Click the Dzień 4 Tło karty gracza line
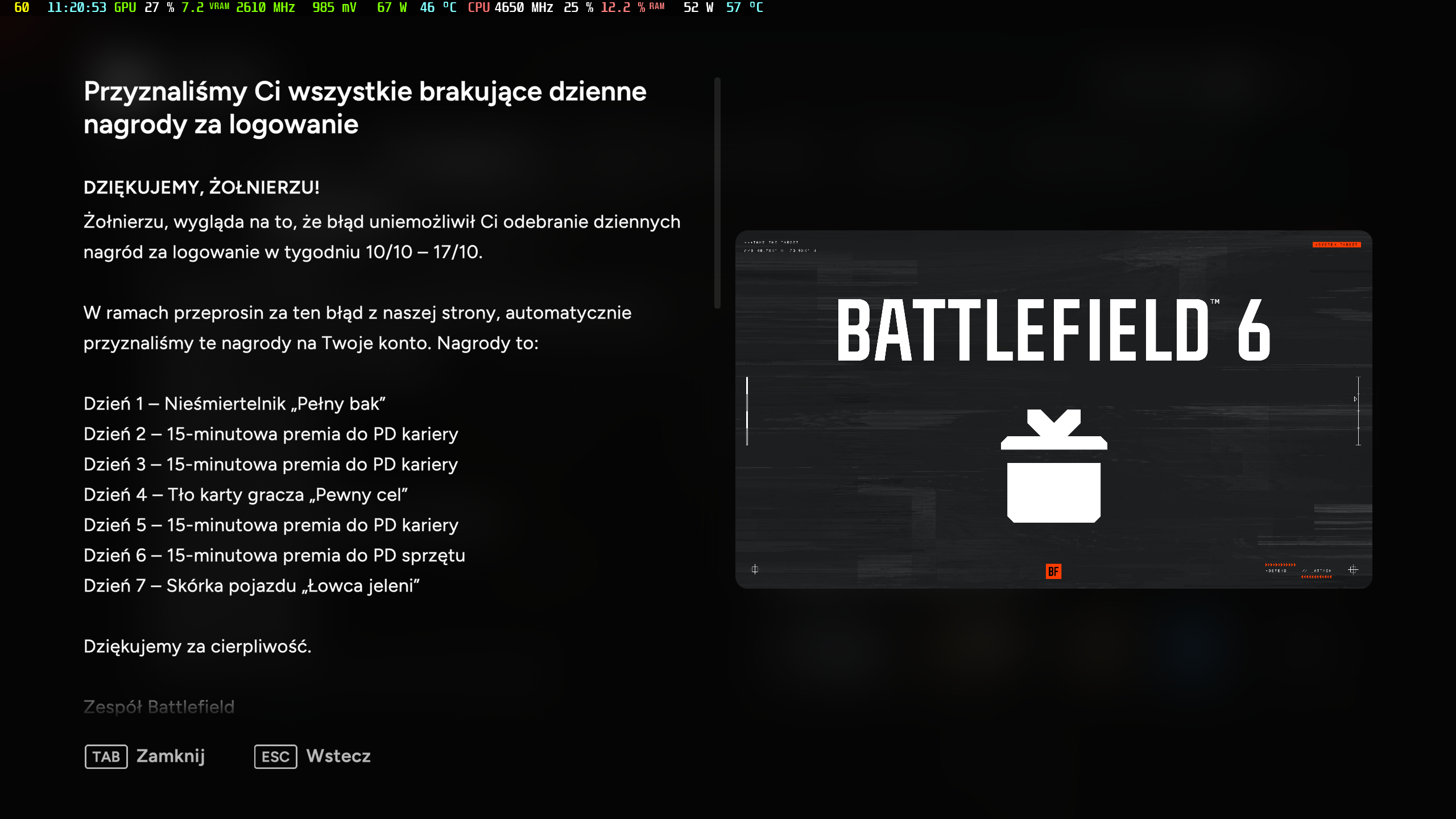Image resolution: width=1456 pixels, height=819 pixels. pos(246,495)
